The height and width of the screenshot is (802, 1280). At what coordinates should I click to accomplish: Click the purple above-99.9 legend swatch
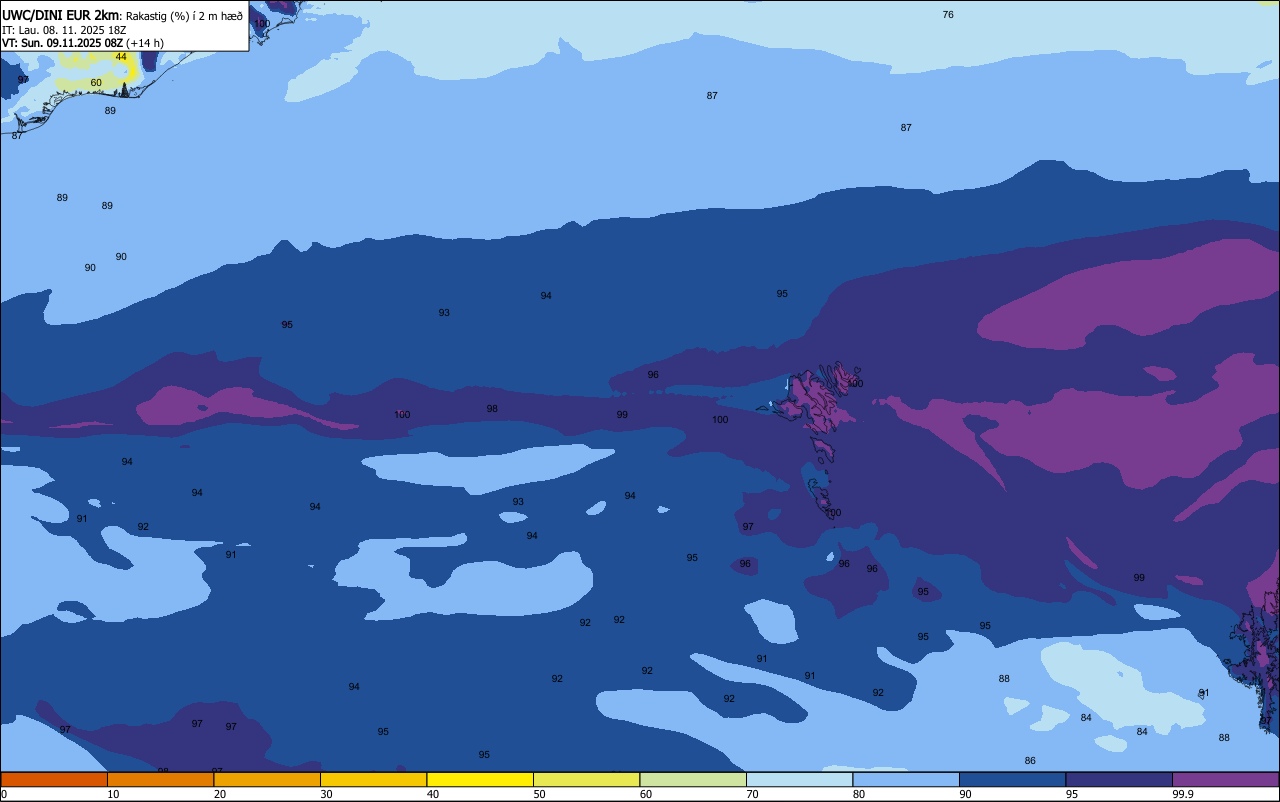(x=1225, y=779)
